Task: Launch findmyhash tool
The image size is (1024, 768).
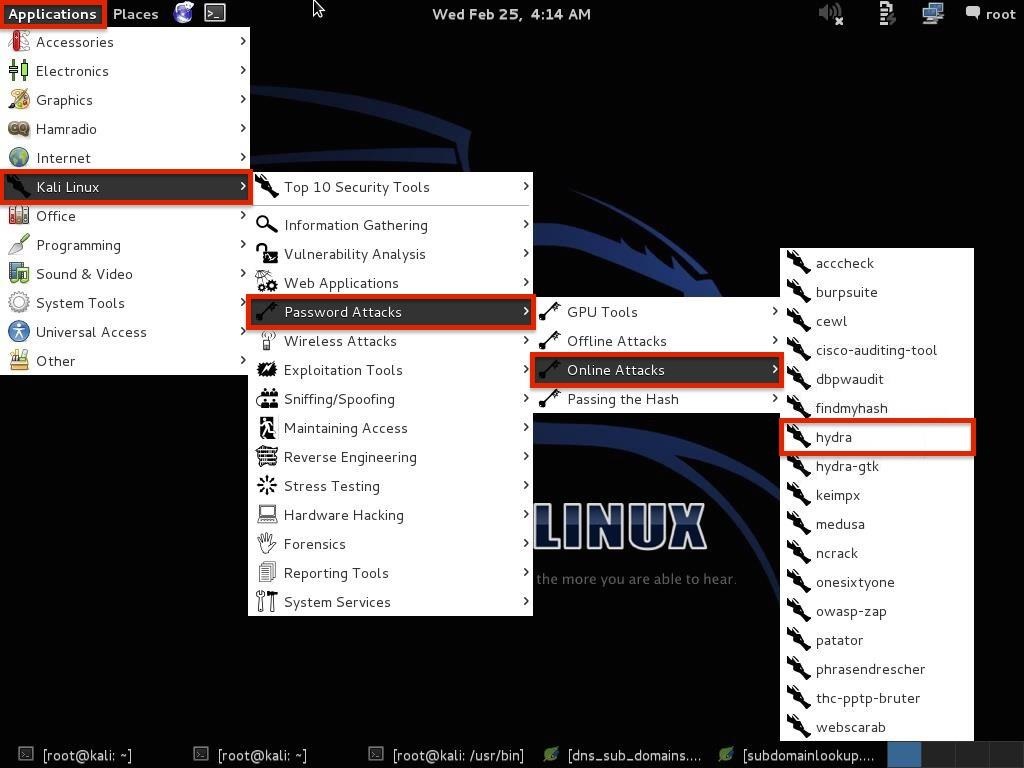Action: (x=876, y=408)
